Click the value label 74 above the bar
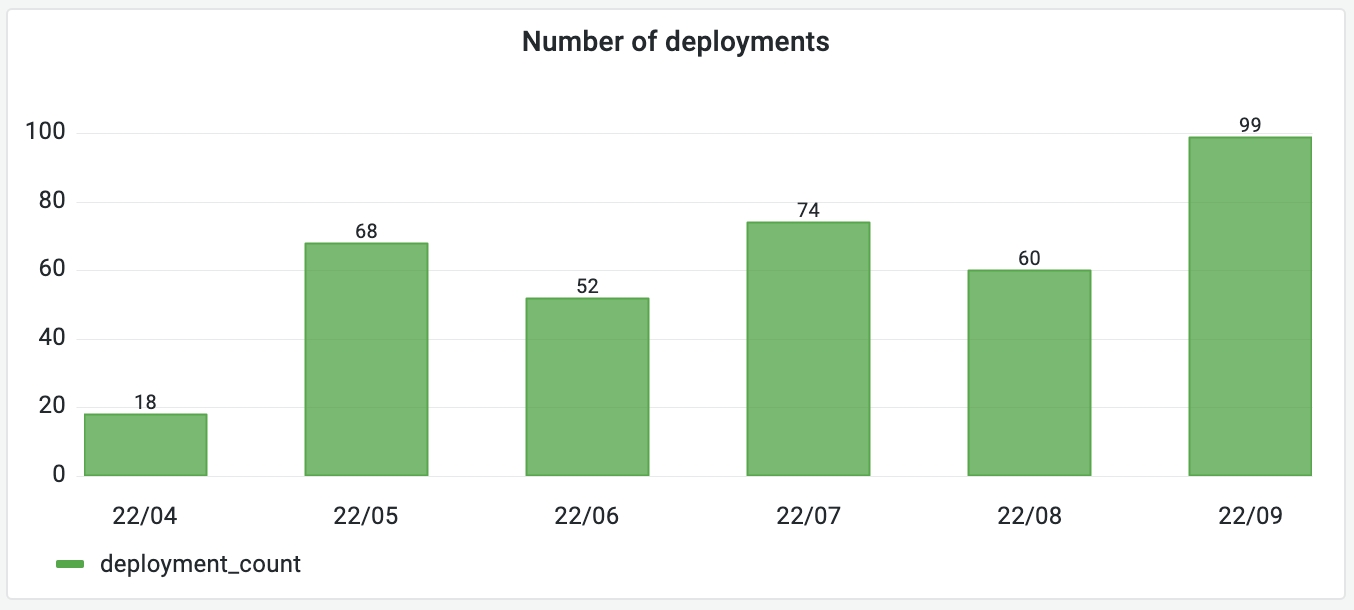The width and height of the screenshot is (1354, 610). pos(808,210)
